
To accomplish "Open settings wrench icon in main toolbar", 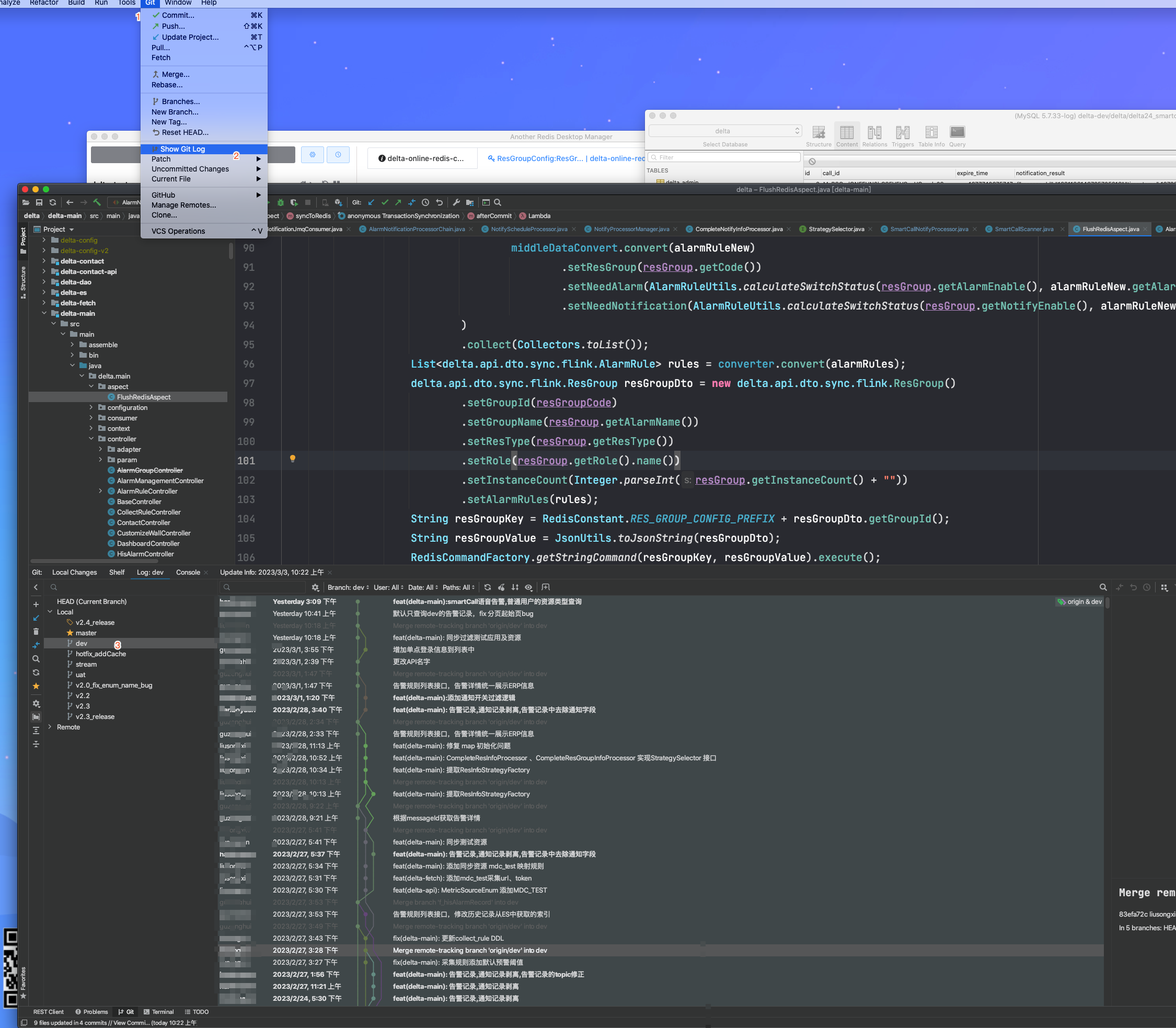I will click(456, 202).
